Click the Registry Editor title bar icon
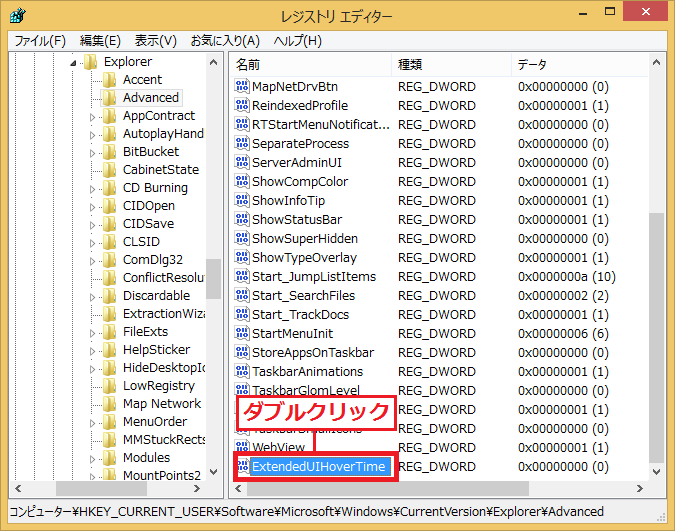675x531 pixels. [x=18, y=15]
